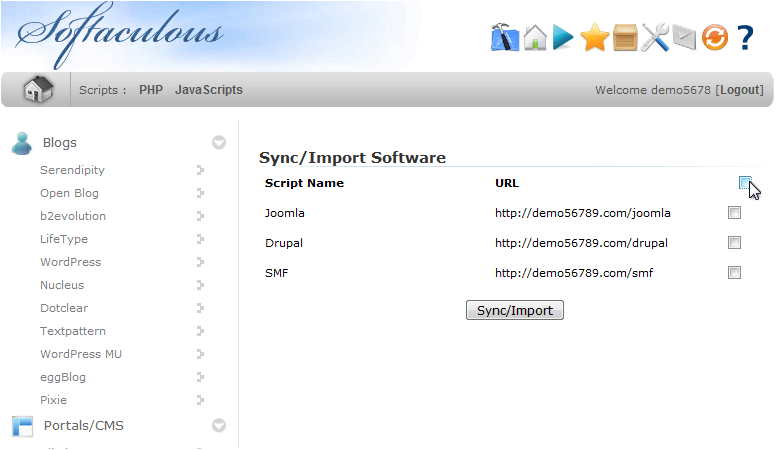776x450 pixels.
Task: Collapse the Portals/CMS category arrow
Action: coord(219,426)
